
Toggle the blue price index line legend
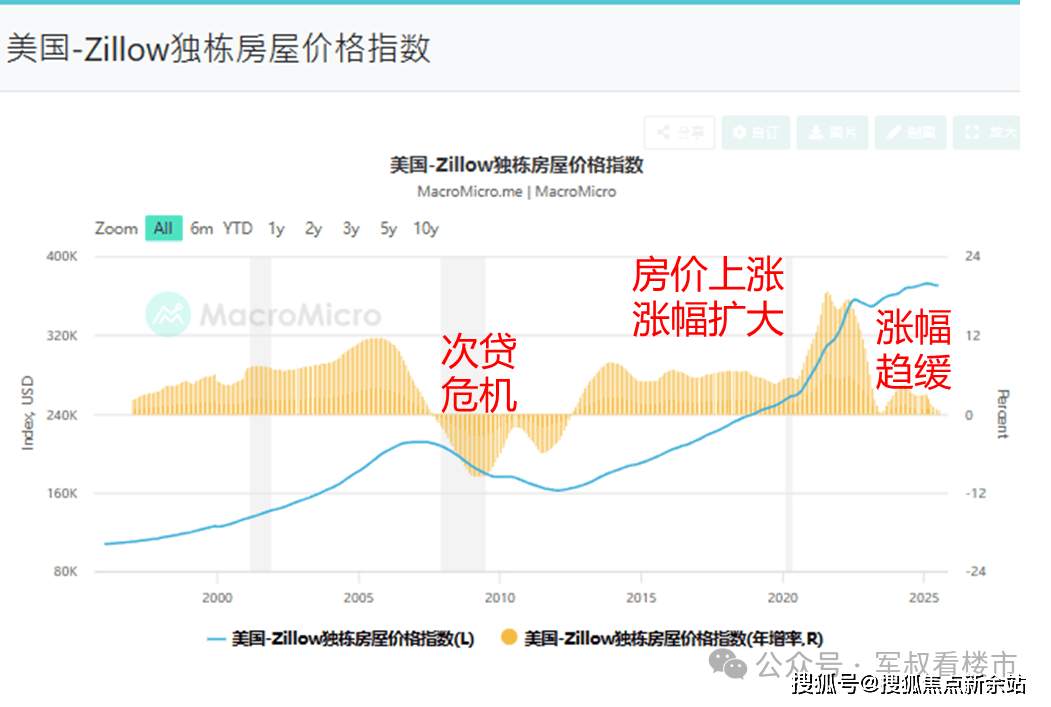point(340,638)
